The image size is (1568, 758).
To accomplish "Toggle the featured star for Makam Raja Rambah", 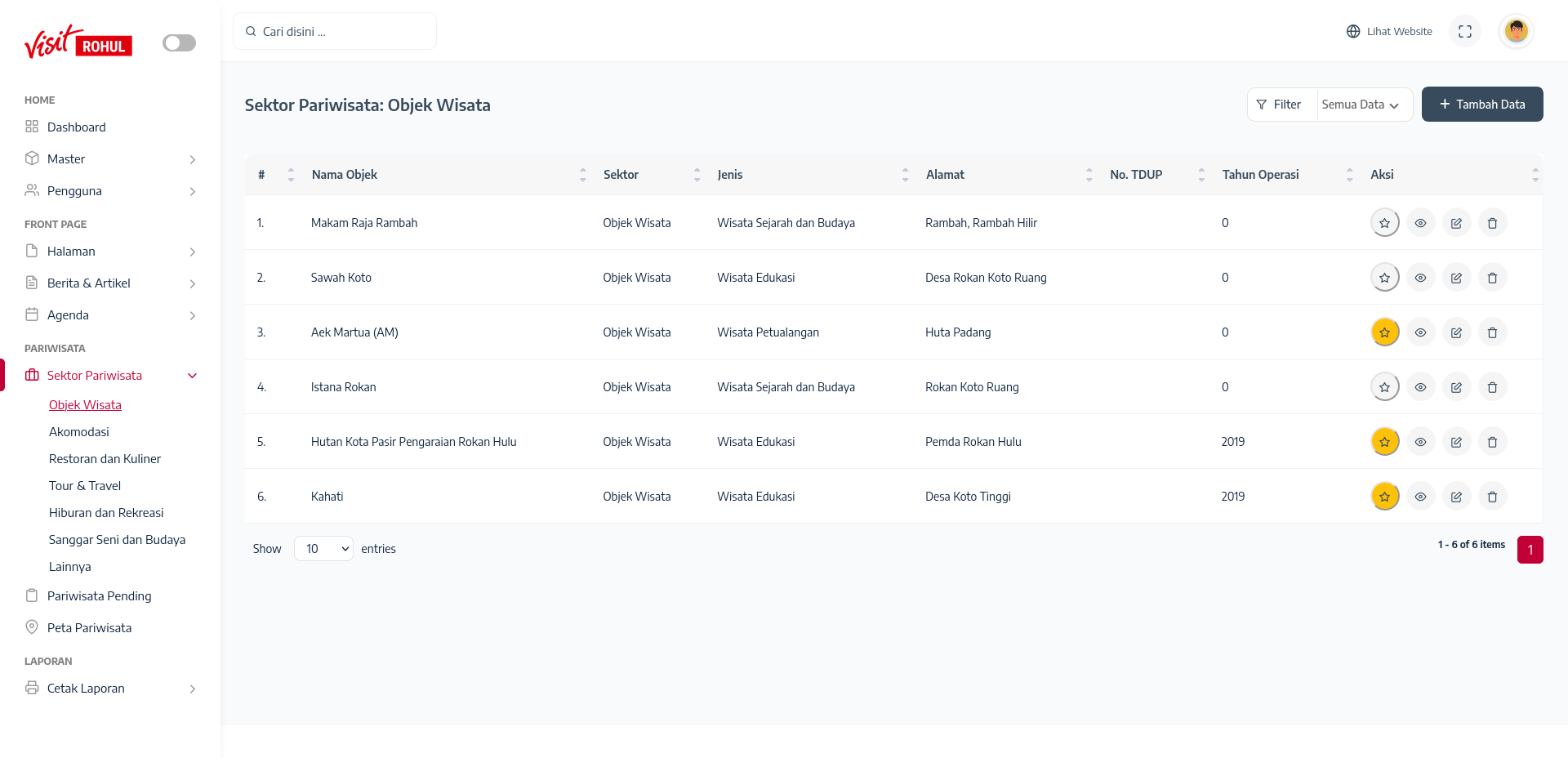I will coord(1384,223).
